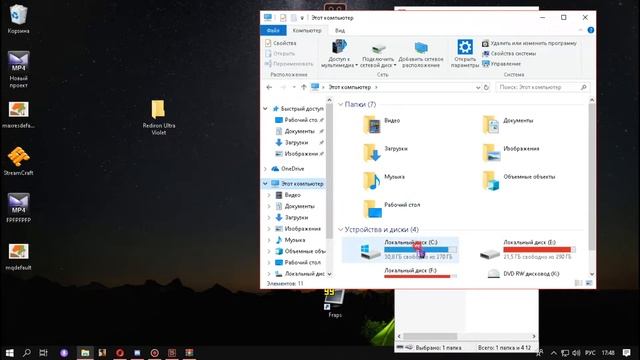Click the taskbar search magnifier

(x=27, y=353)
